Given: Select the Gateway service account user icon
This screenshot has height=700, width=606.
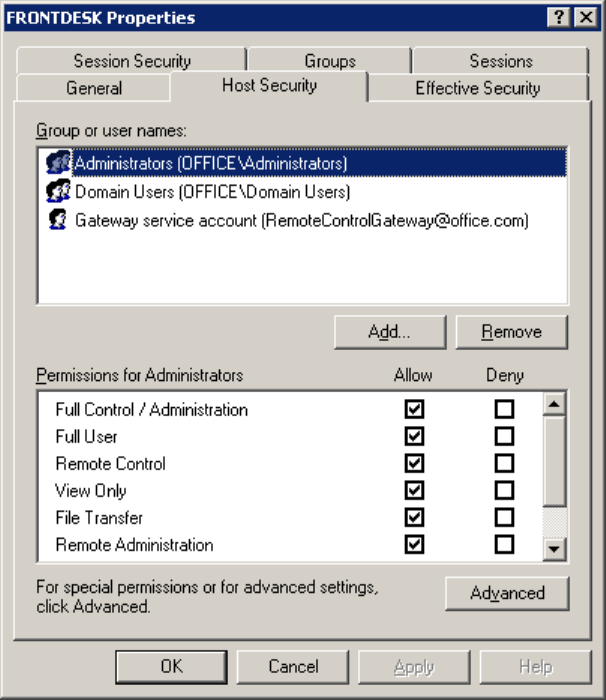Looking at the screenshot, I should (x=58, y=220).
